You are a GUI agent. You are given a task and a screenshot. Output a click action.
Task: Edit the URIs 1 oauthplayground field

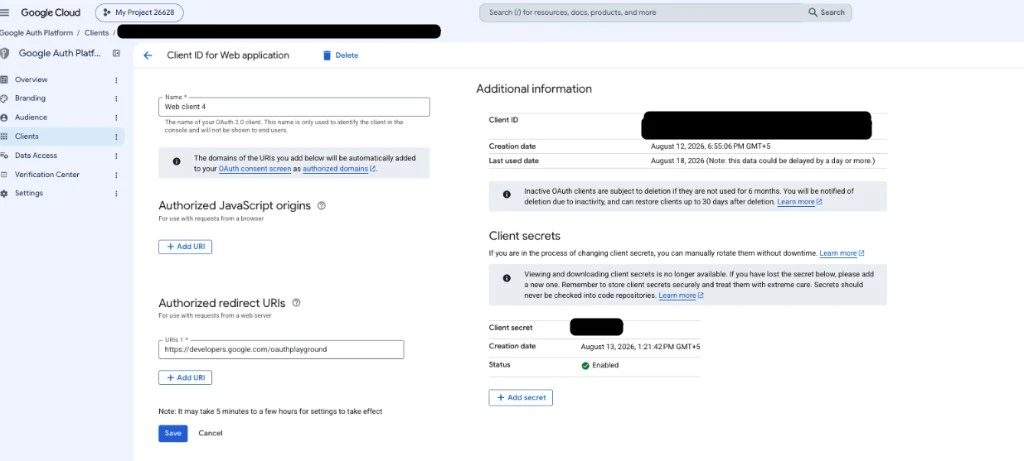coord(281,349)
